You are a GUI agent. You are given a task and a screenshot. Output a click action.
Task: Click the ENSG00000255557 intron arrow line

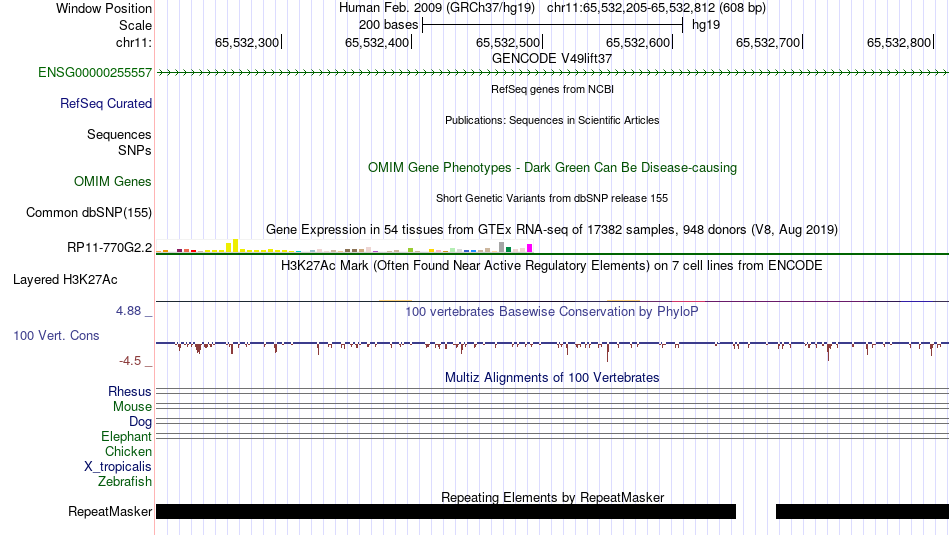coord(552,73)
